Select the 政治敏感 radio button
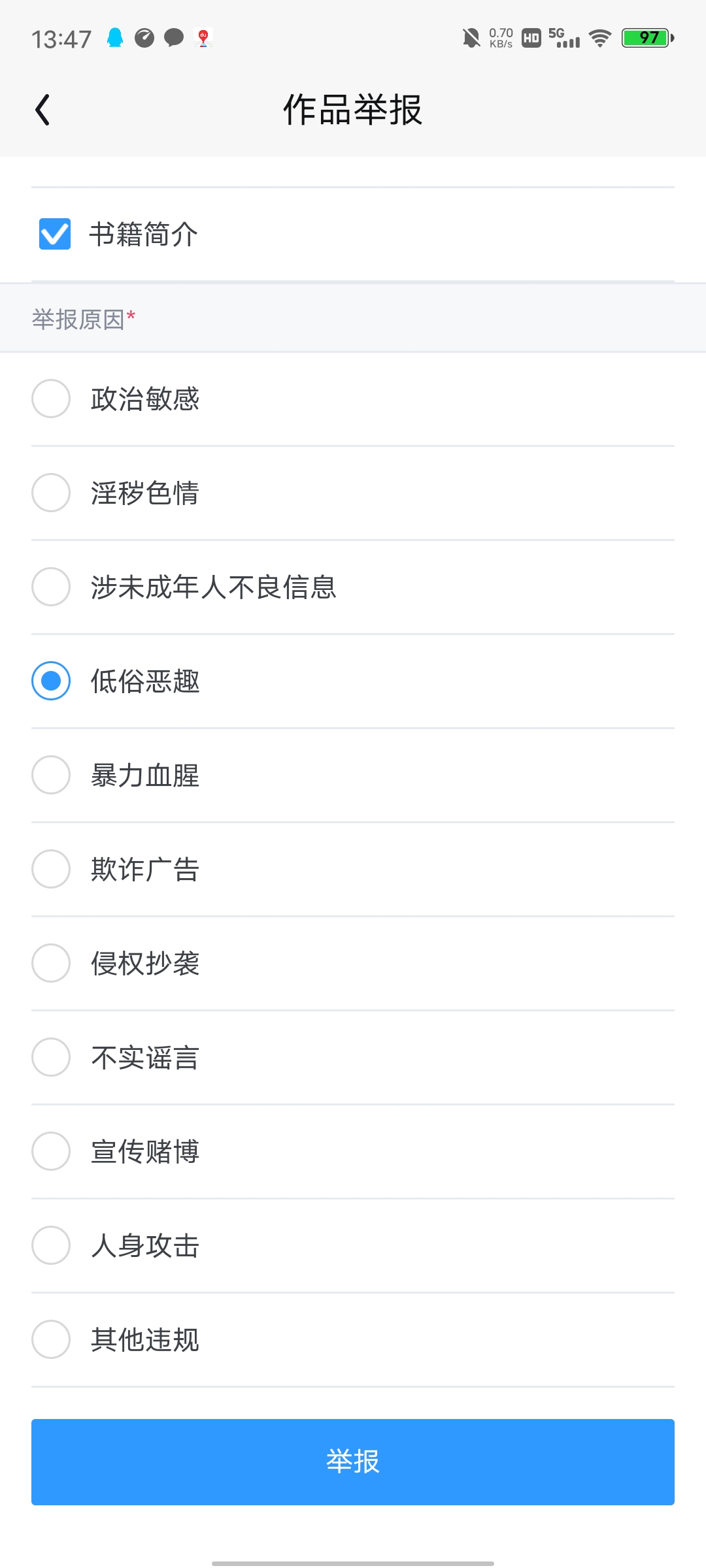The image size is (706, 1568). pos(51,399)
